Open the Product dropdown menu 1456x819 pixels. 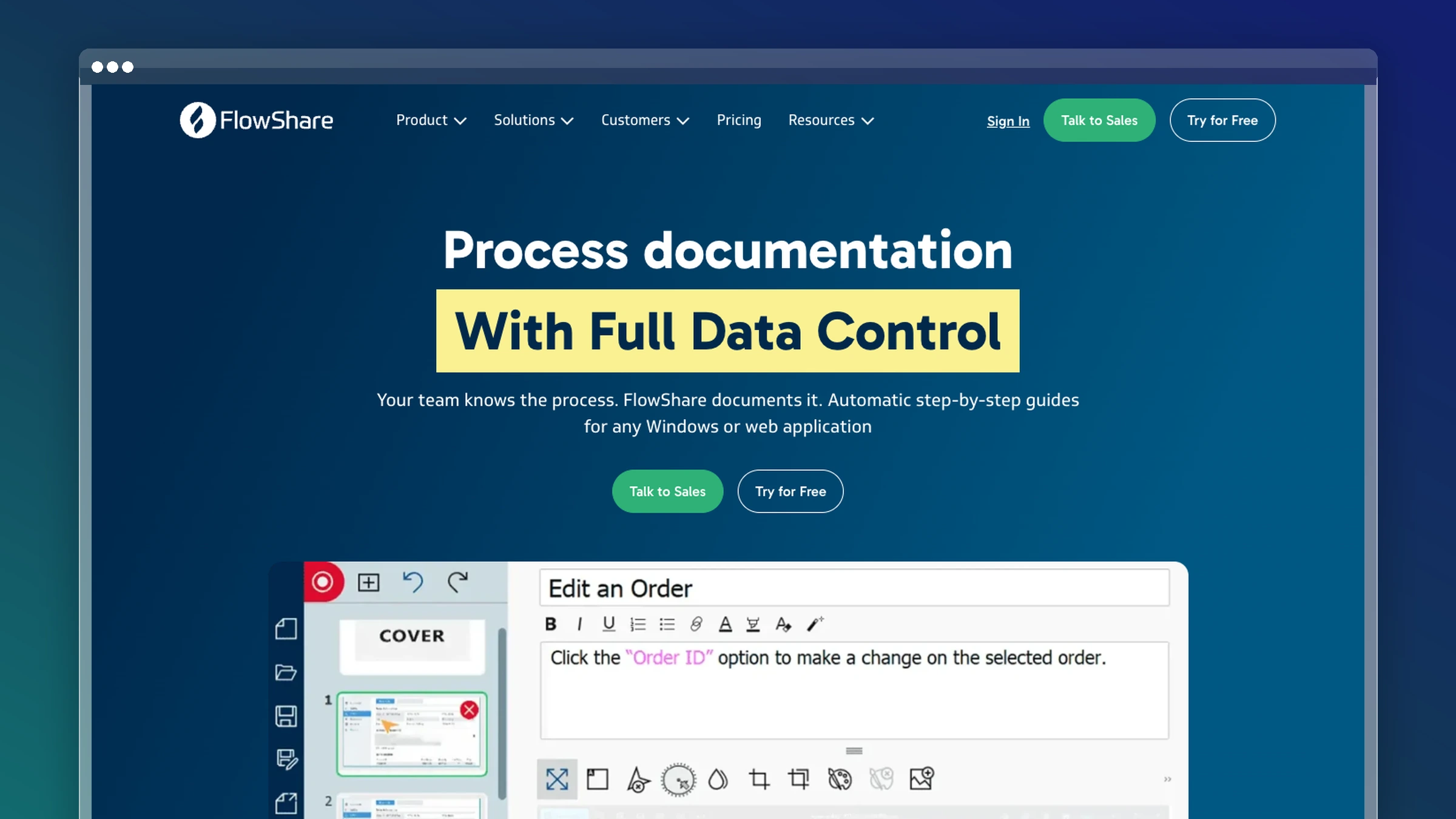(431, 120)
